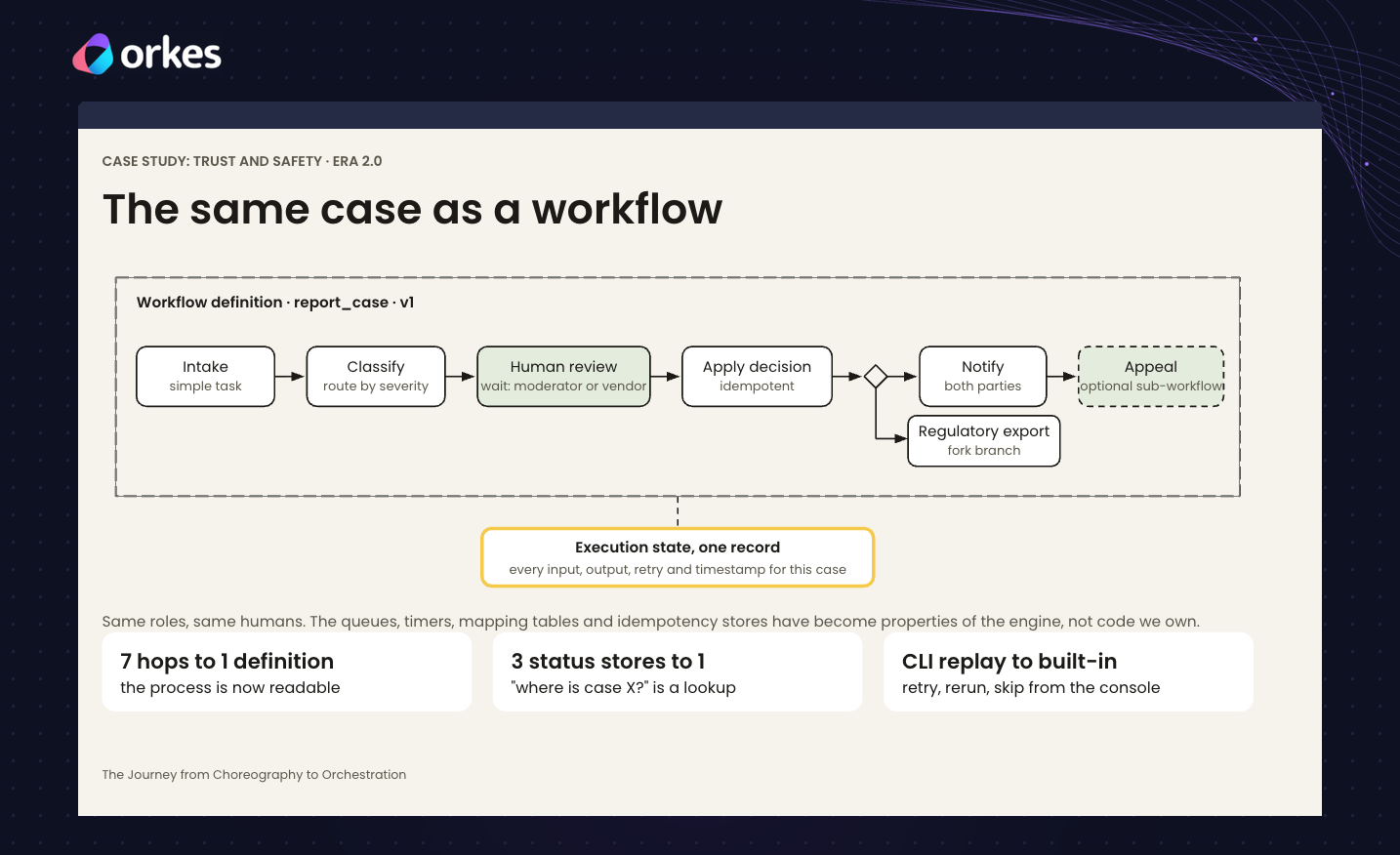Click 'CASE STUDY: TRUST AND SAFETY · ERA 2.0' label
This screenshot has height=855, width=1400.
[x=242, y=161]
